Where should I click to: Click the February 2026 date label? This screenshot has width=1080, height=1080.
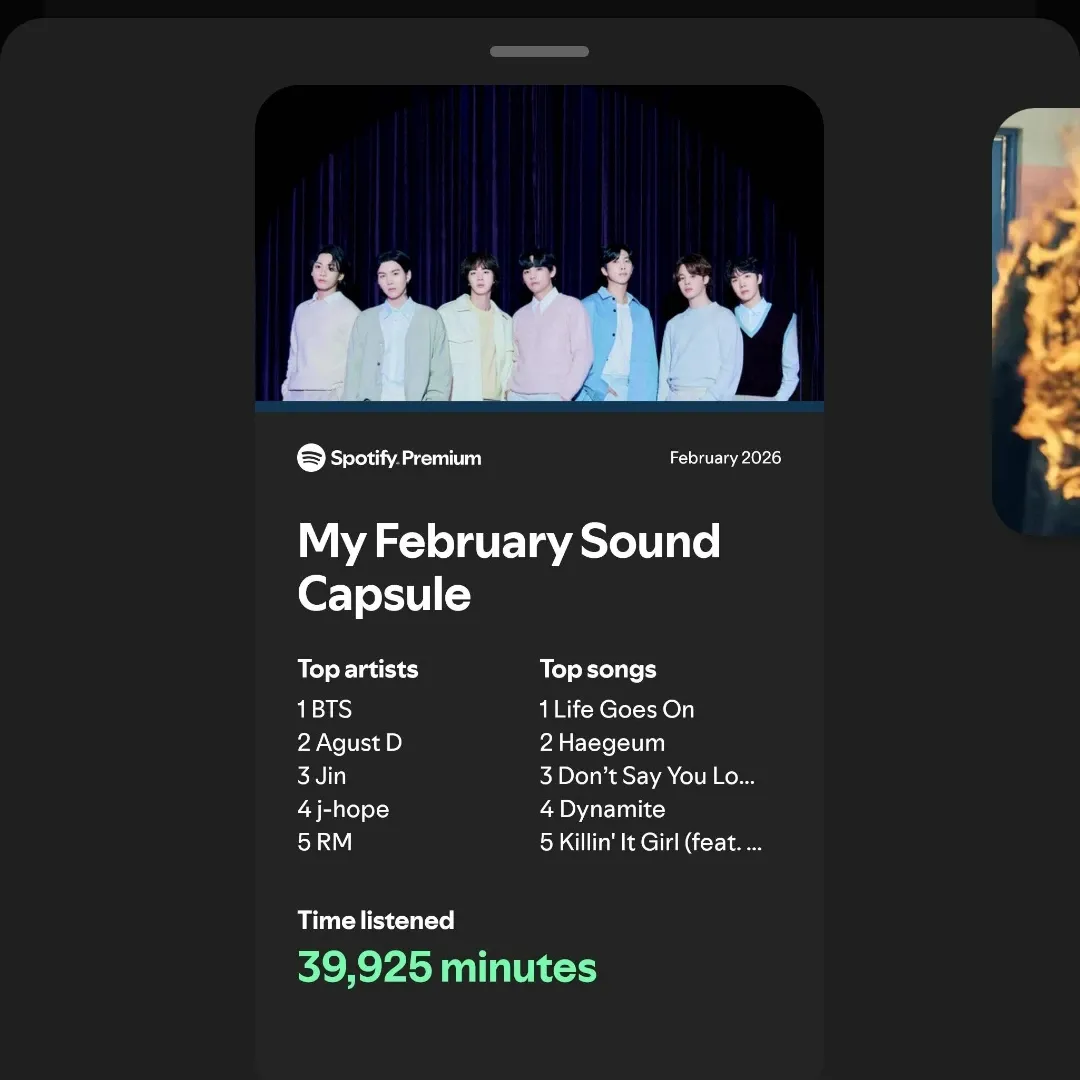[x=725, y=458]
